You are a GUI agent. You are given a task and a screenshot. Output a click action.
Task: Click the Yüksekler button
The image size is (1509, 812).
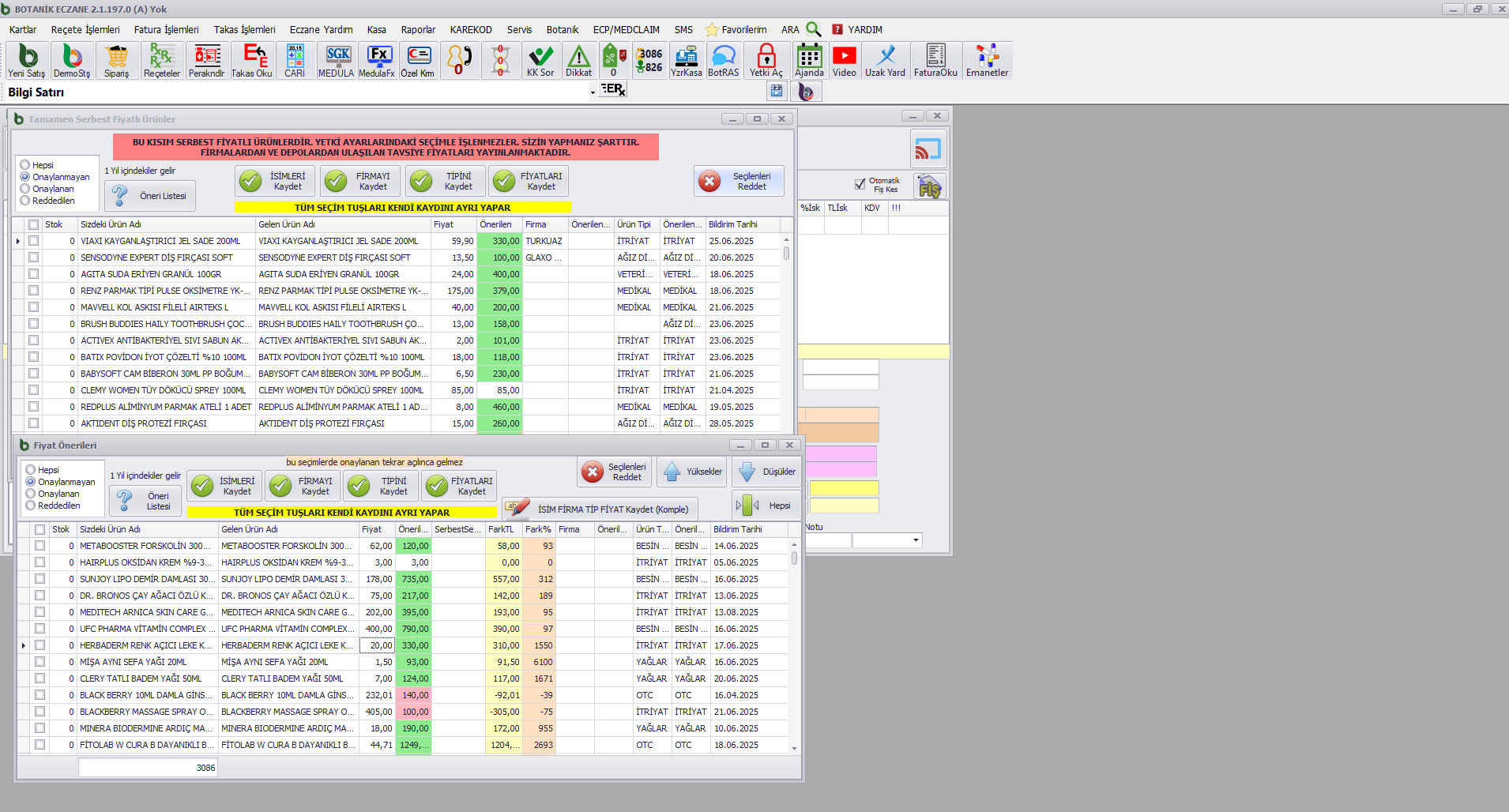click(692, 472)
